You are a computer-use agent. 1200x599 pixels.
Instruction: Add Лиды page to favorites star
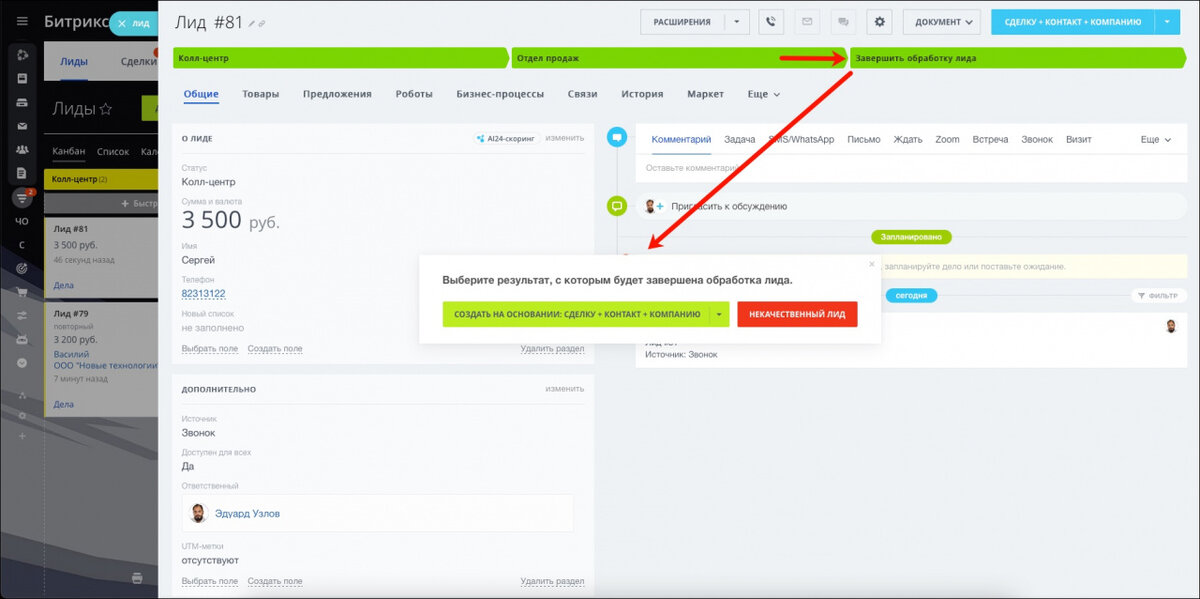tap(105, 109)
